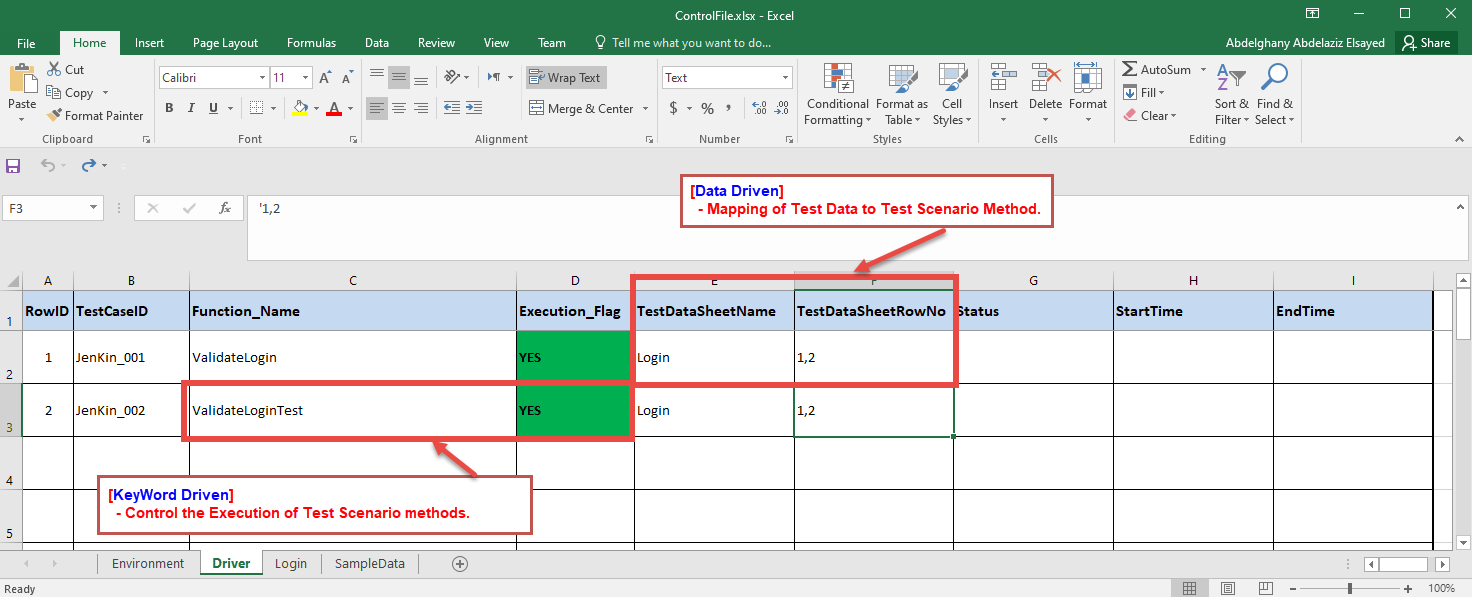
Task: Open the text orientation options
Action: [456, 77]
